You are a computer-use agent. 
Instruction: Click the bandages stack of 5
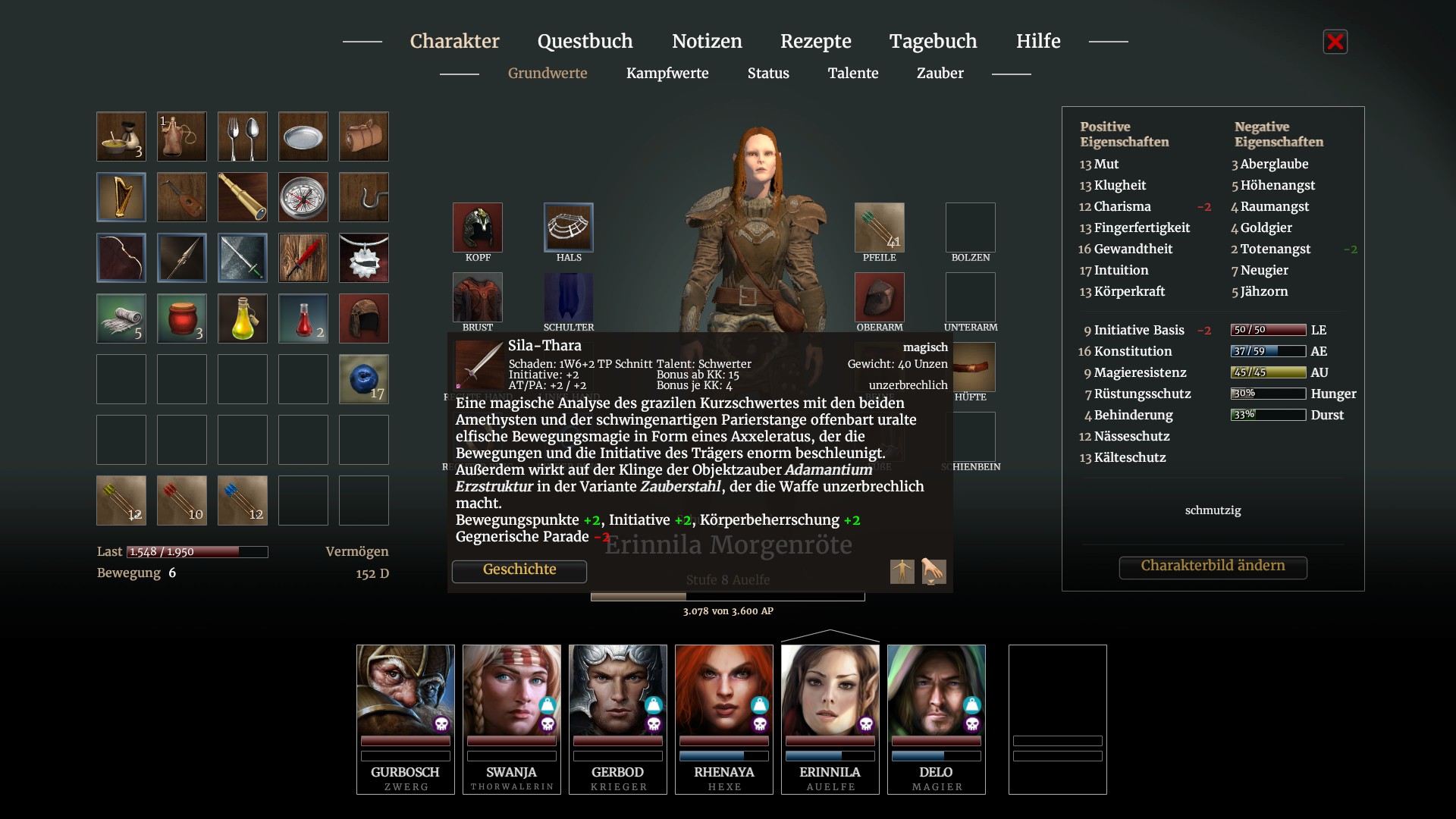tap(121, 318)
